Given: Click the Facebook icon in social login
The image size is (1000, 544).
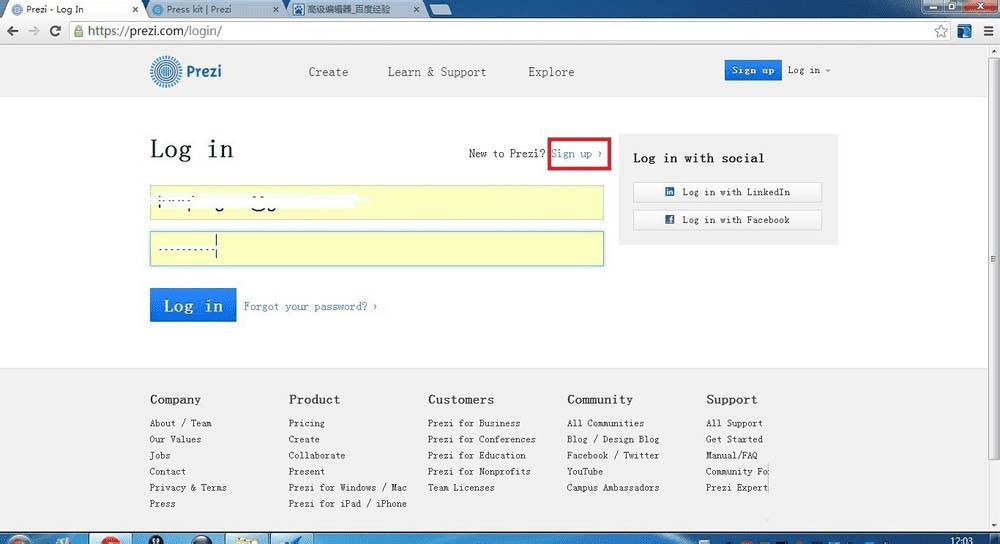Looking at the screenshot, I should pos(670,219).
